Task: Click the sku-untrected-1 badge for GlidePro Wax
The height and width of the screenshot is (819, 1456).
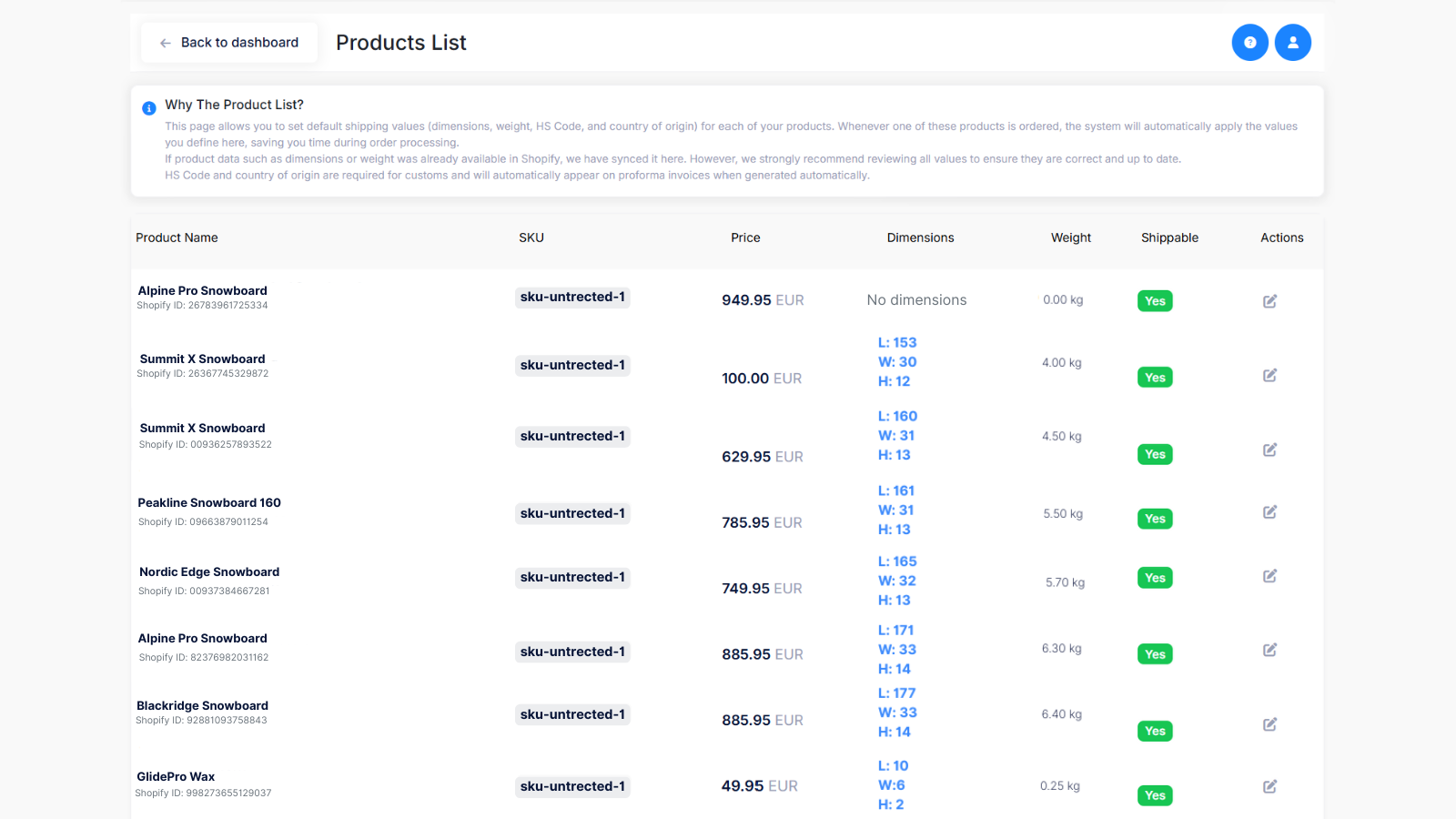Action: (x=572, y=786)
